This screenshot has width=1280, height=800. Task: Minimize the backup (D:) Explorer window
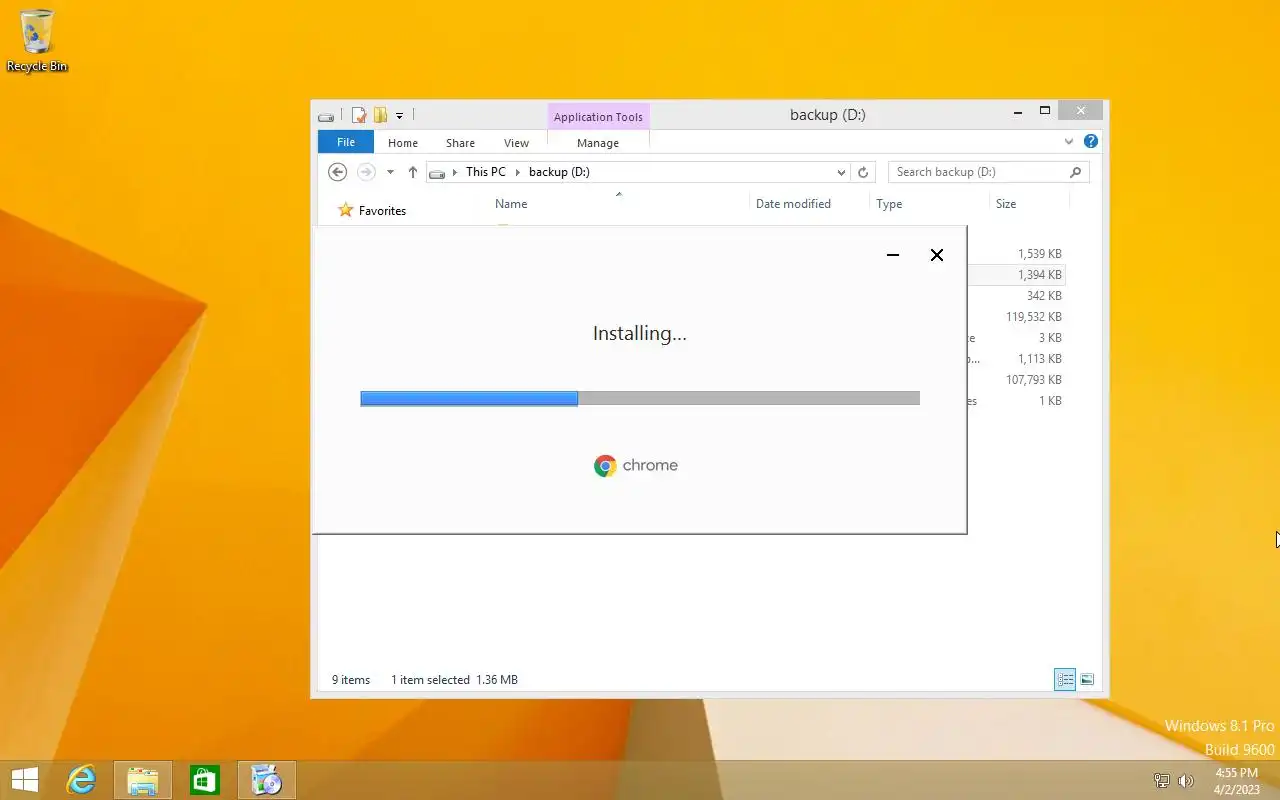1017,111
